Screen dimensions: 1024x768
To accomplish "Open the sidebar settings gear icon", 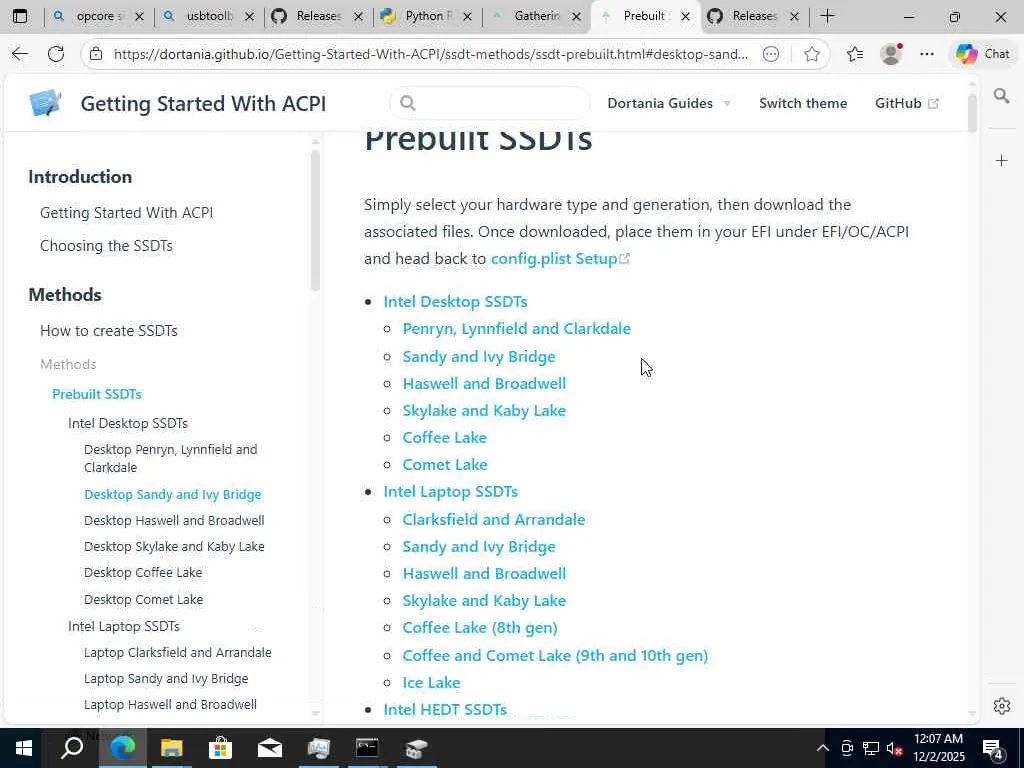I will pyautogui.click(x=1001, y=706).
